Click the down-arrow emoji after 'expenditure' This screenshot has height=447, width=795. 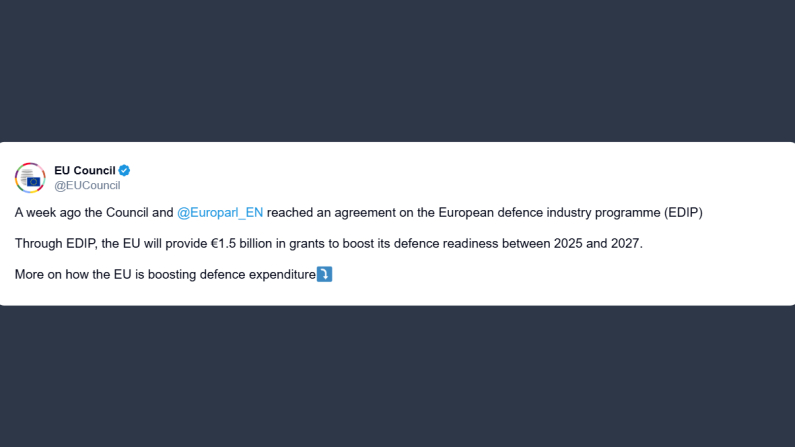(x=324, y=274)
